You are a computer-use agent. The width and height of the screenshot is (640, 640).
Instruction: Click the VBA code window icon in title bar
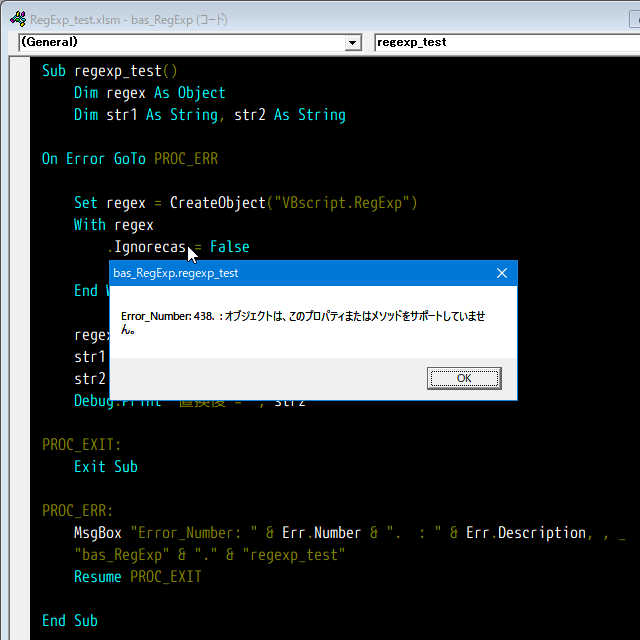(15, 18)
